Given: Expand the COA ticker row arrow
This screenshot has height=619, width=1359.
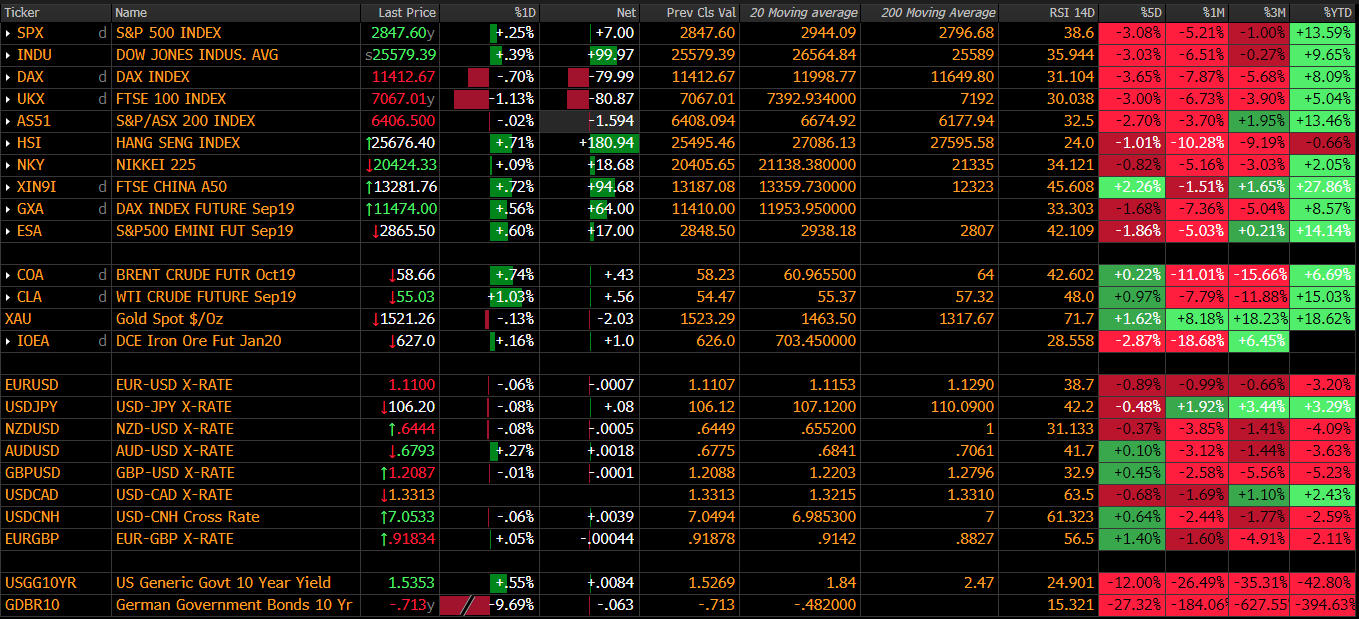Looking at the screenshot, I should click(8, 275).
